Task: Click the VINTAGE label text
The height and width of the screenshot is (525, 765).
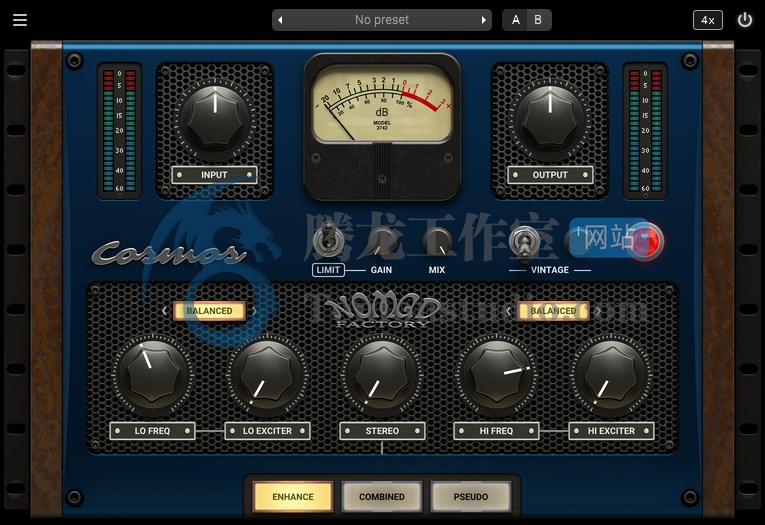Action: [x=550, y=270]
